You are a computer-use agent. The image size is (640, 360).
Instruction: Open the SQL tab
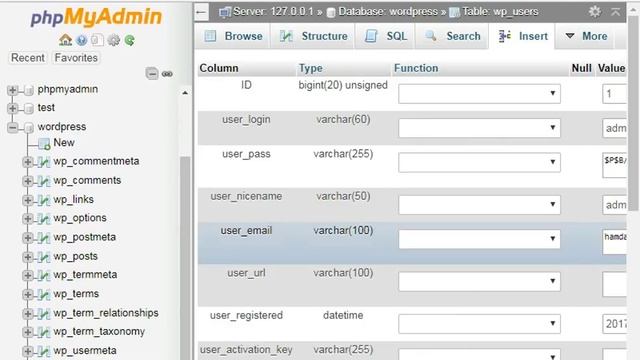[386, 36]
